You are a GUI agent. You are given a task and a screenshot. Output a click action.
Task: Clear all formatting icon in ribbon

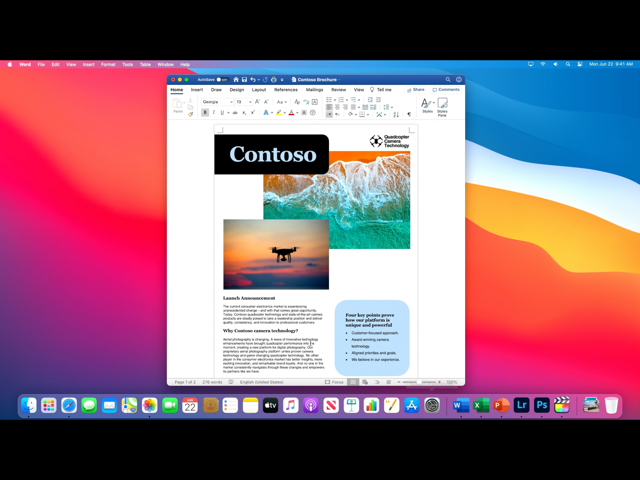click(297, 102)
